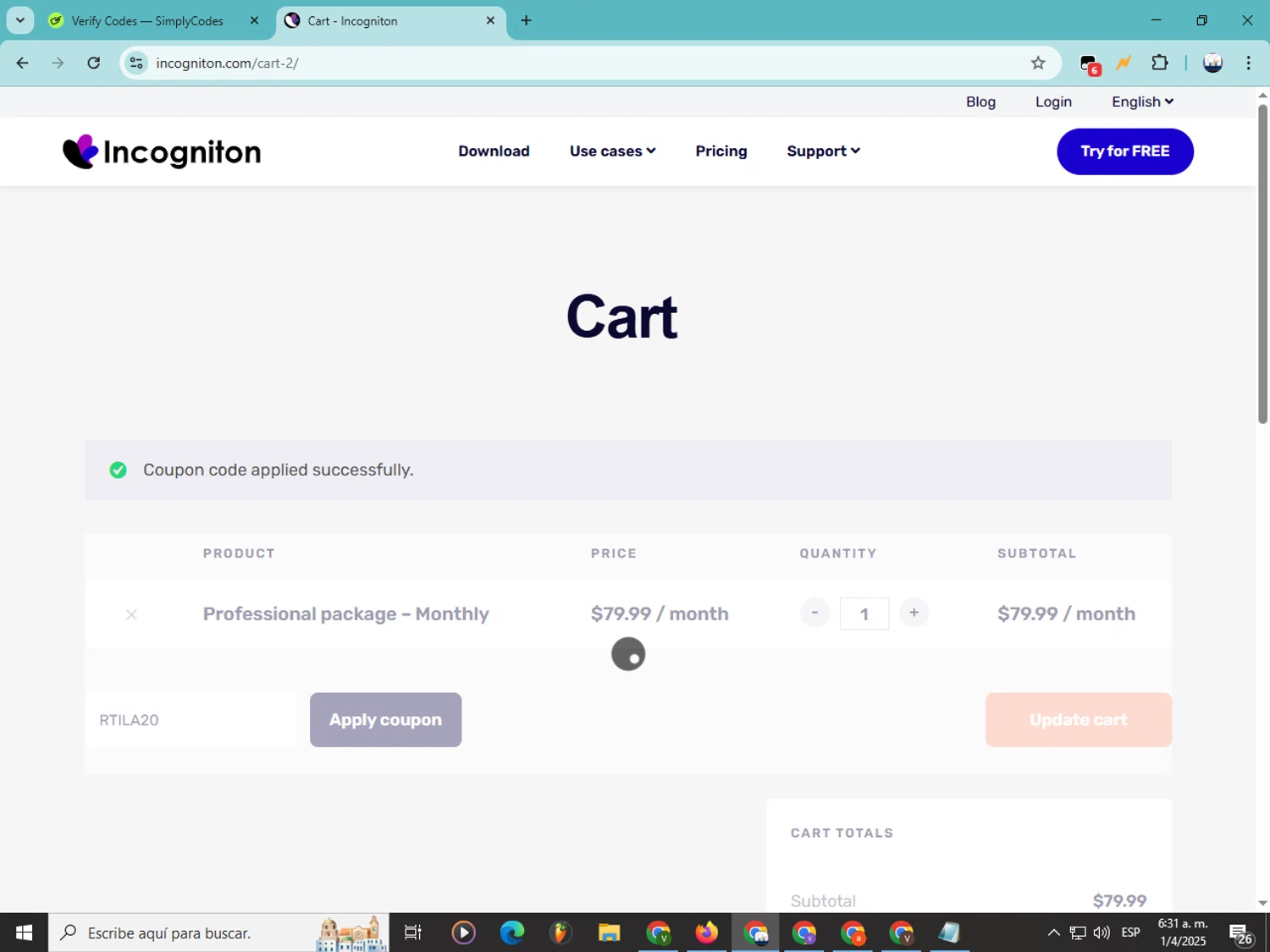Open the tab search dropdown arrow

pos(20,20)
